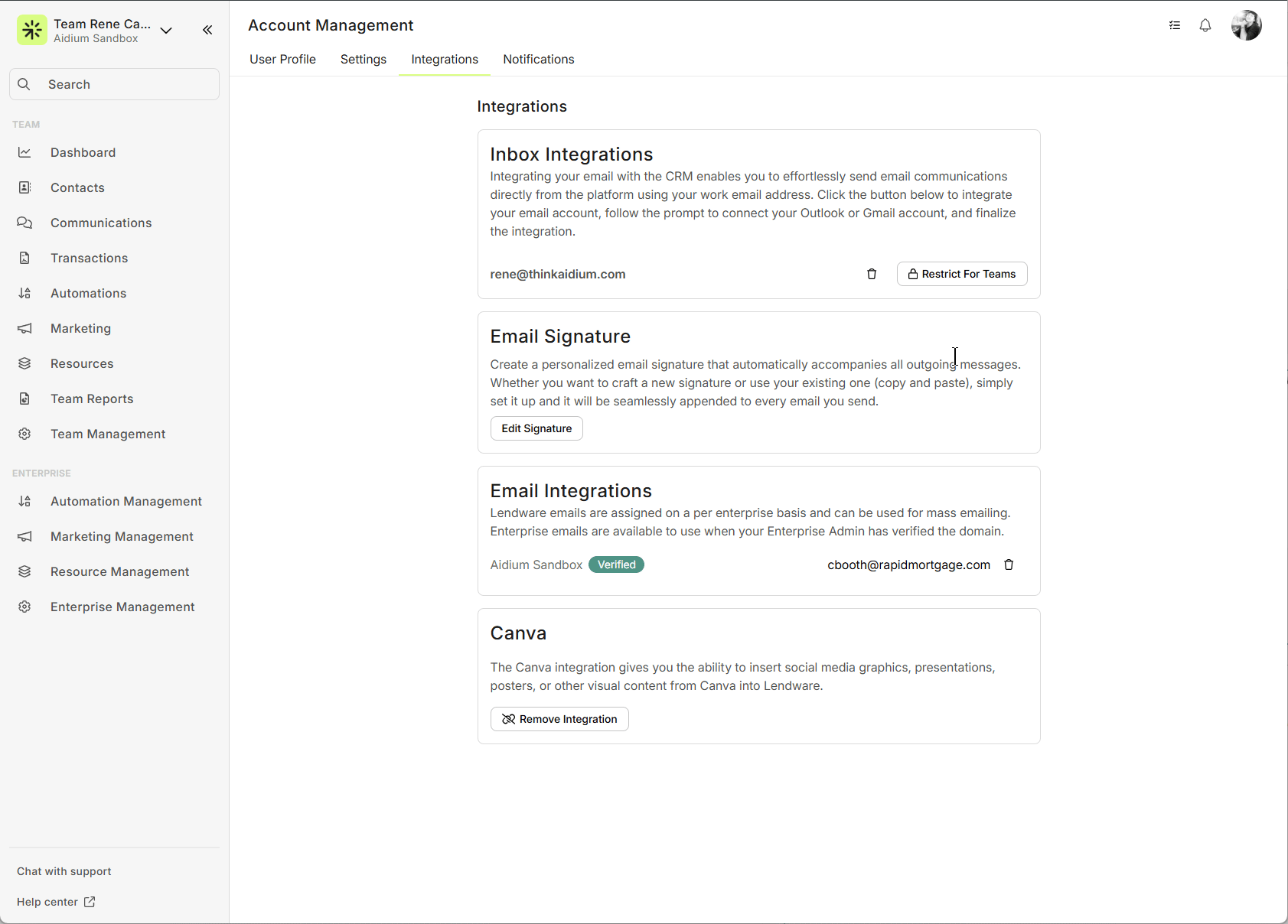Open the Notifications tab

[x=538, y=59]
